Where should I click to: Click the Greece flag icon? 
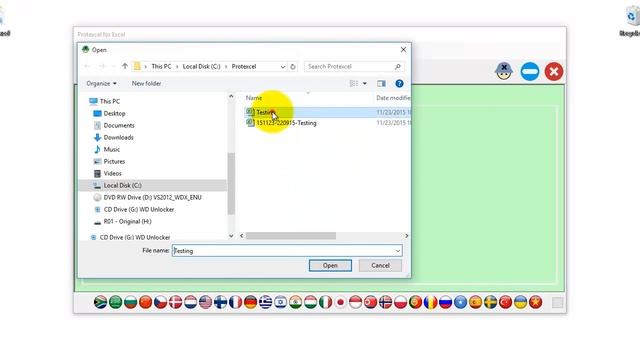click(265, 302)
